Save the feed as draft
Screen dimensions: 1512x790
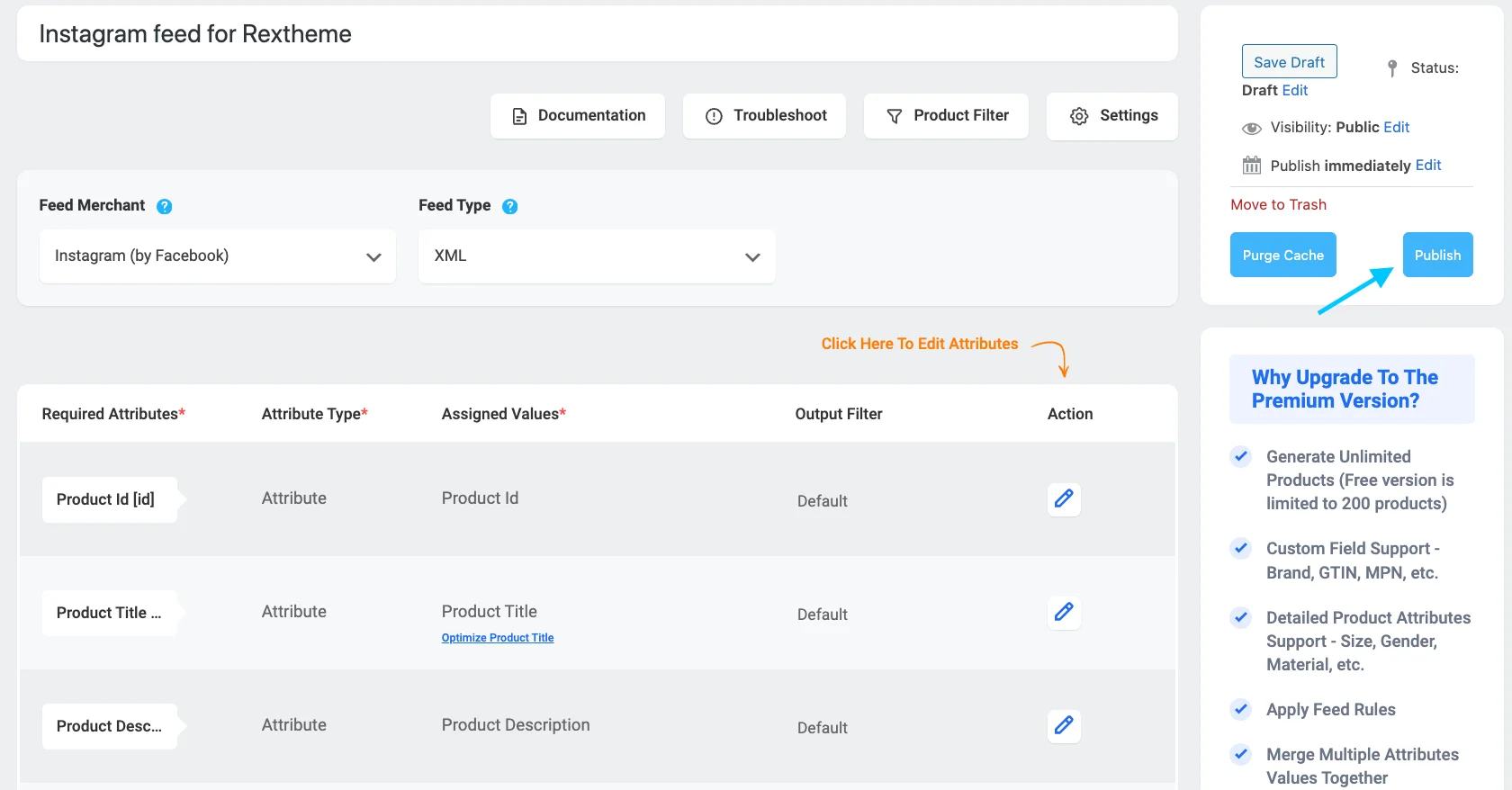1289,61
